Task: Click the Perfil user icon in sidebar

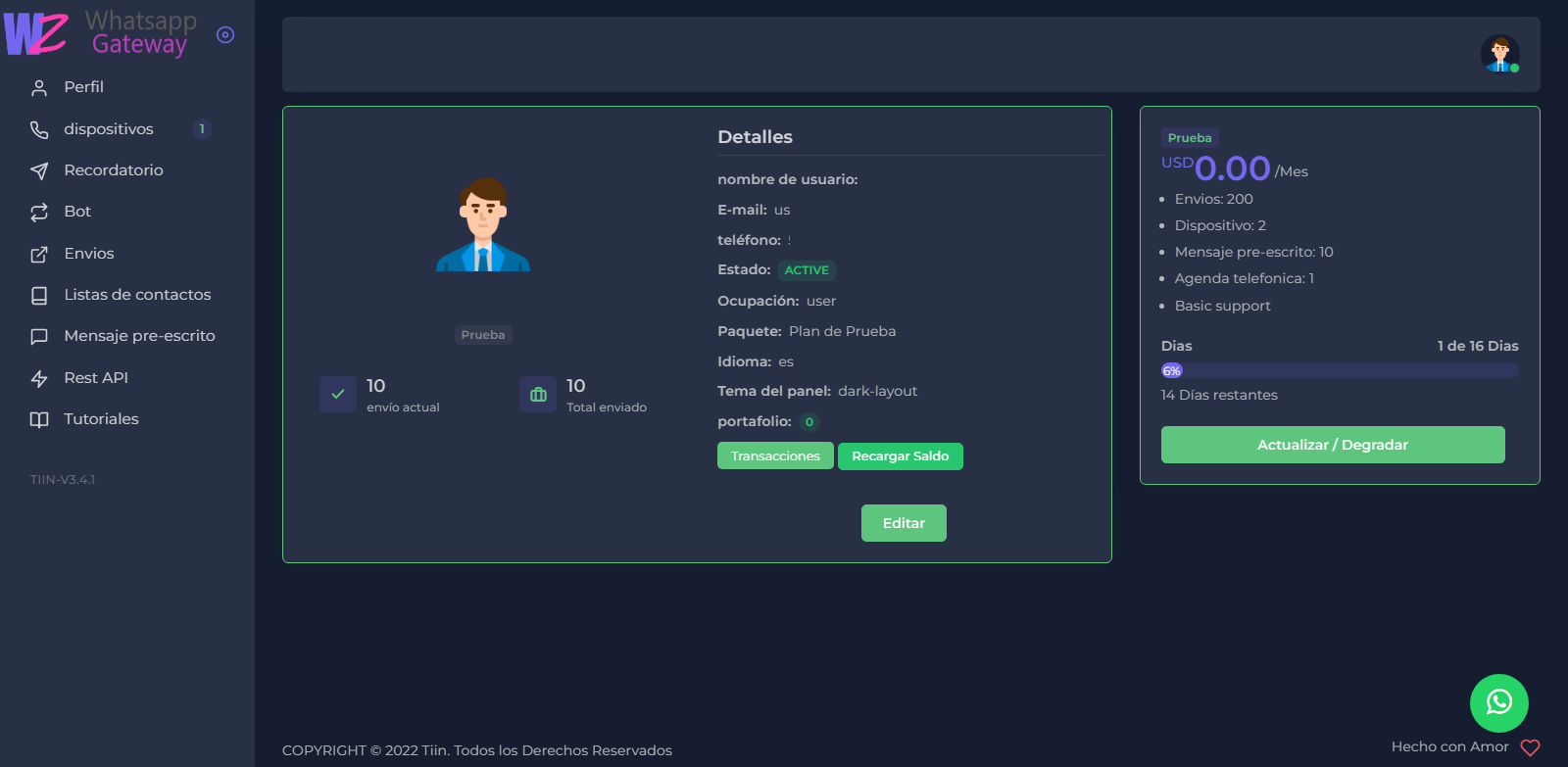Action: (39, 88)
